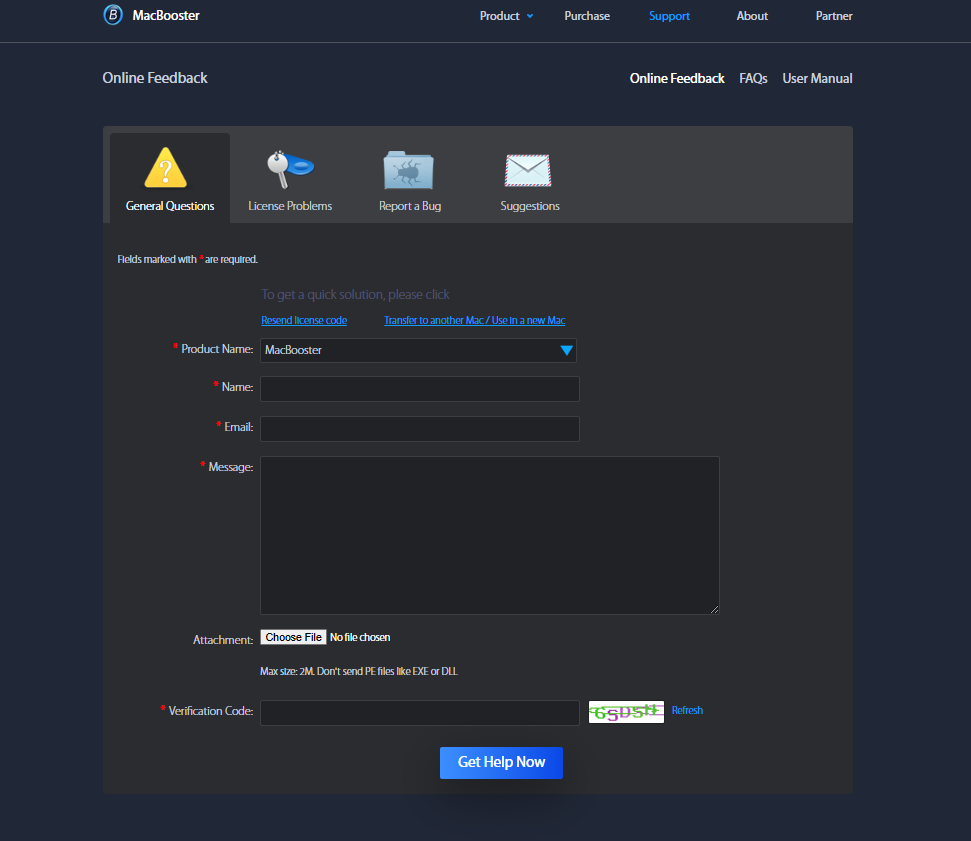Switch to Suggestions tab
The image size is (971, 841).
coord(530,178)
